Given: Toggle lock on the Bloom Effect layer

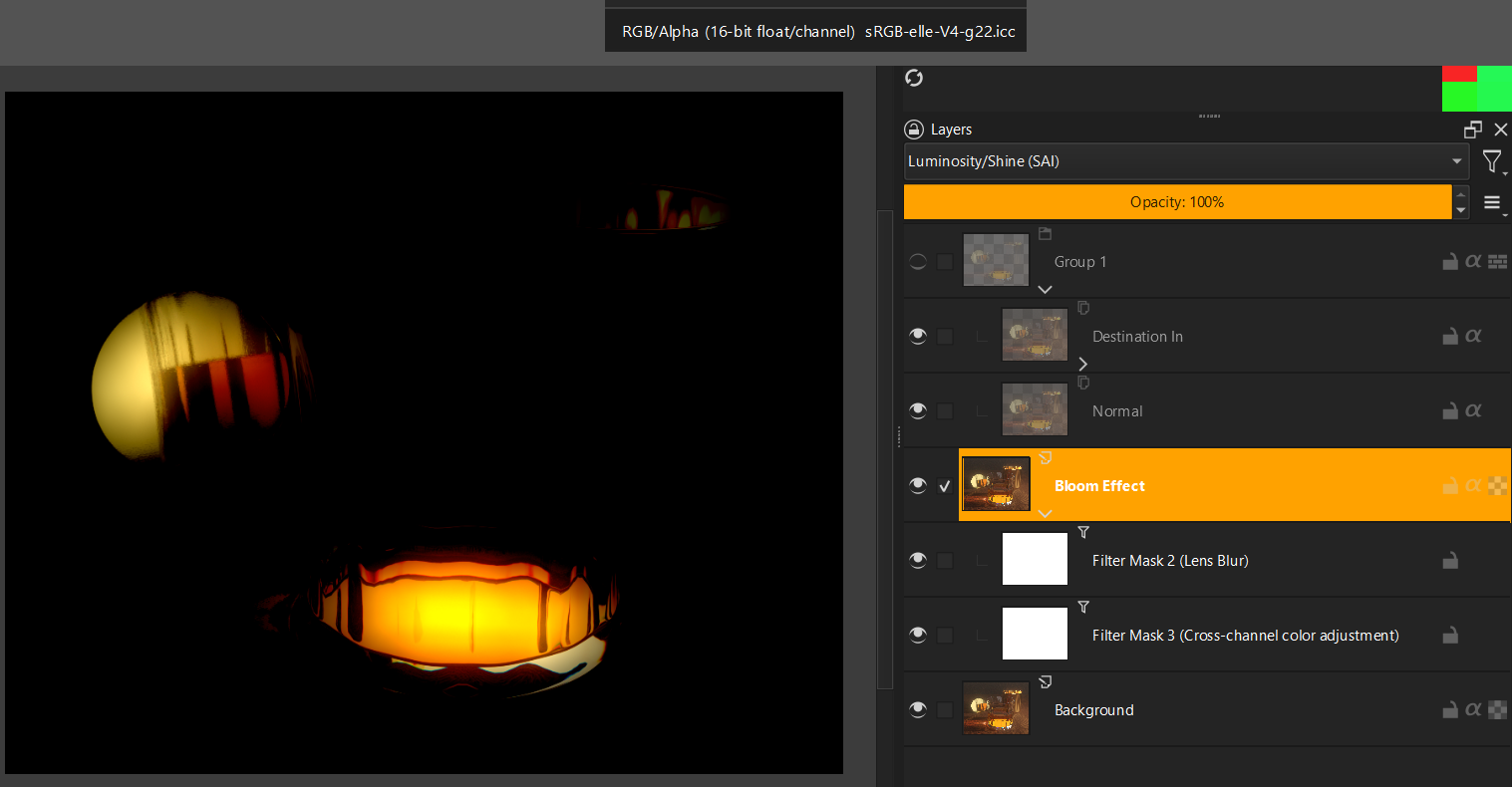Looking at the screenshot, I should point(1450,486).
